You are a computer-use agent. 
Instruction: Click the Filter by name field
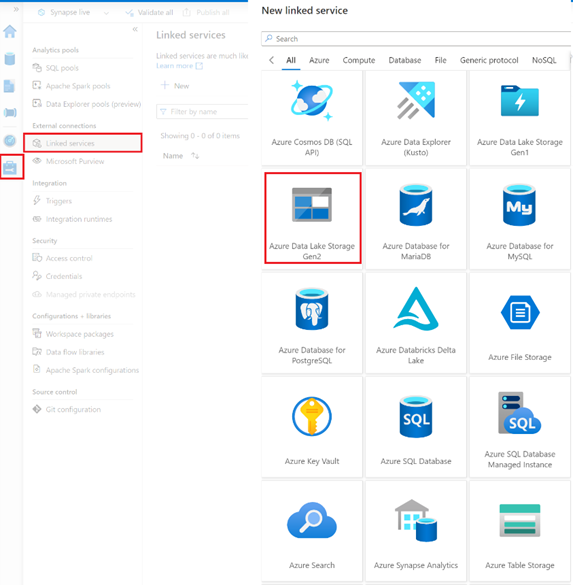point(202,112)
